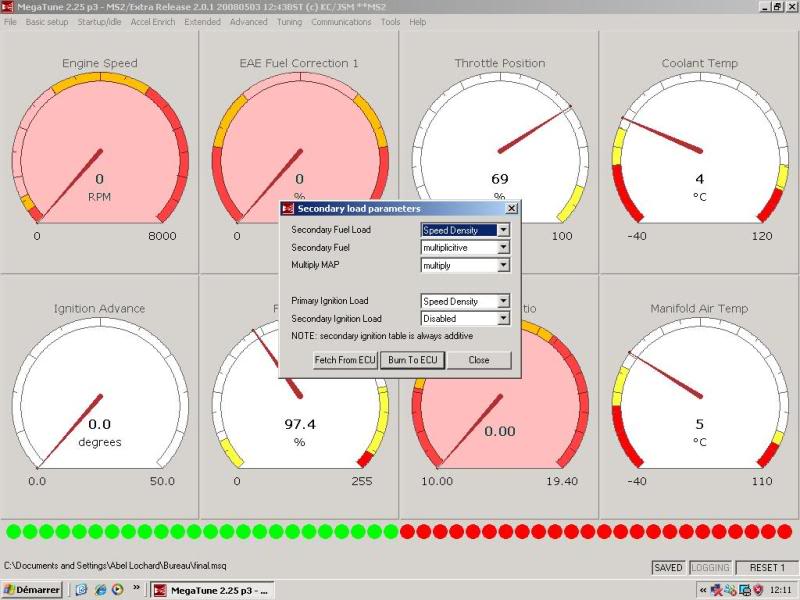This screenshot has height=600, width=800.
Task: Expand the quick launch overflow chevron
Action: [x=136, y=587]
